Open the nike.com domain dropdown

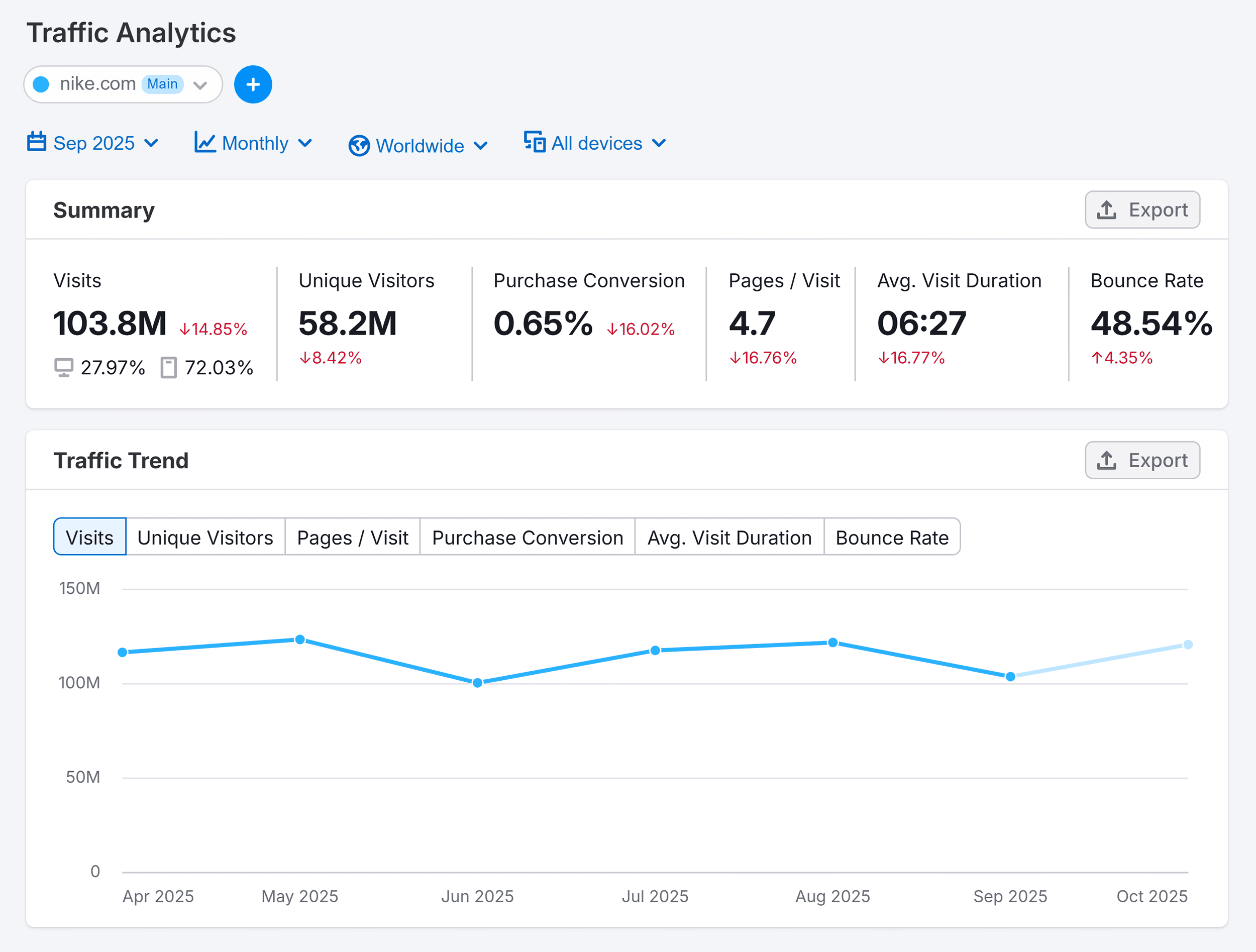click(x=200, y=84)
